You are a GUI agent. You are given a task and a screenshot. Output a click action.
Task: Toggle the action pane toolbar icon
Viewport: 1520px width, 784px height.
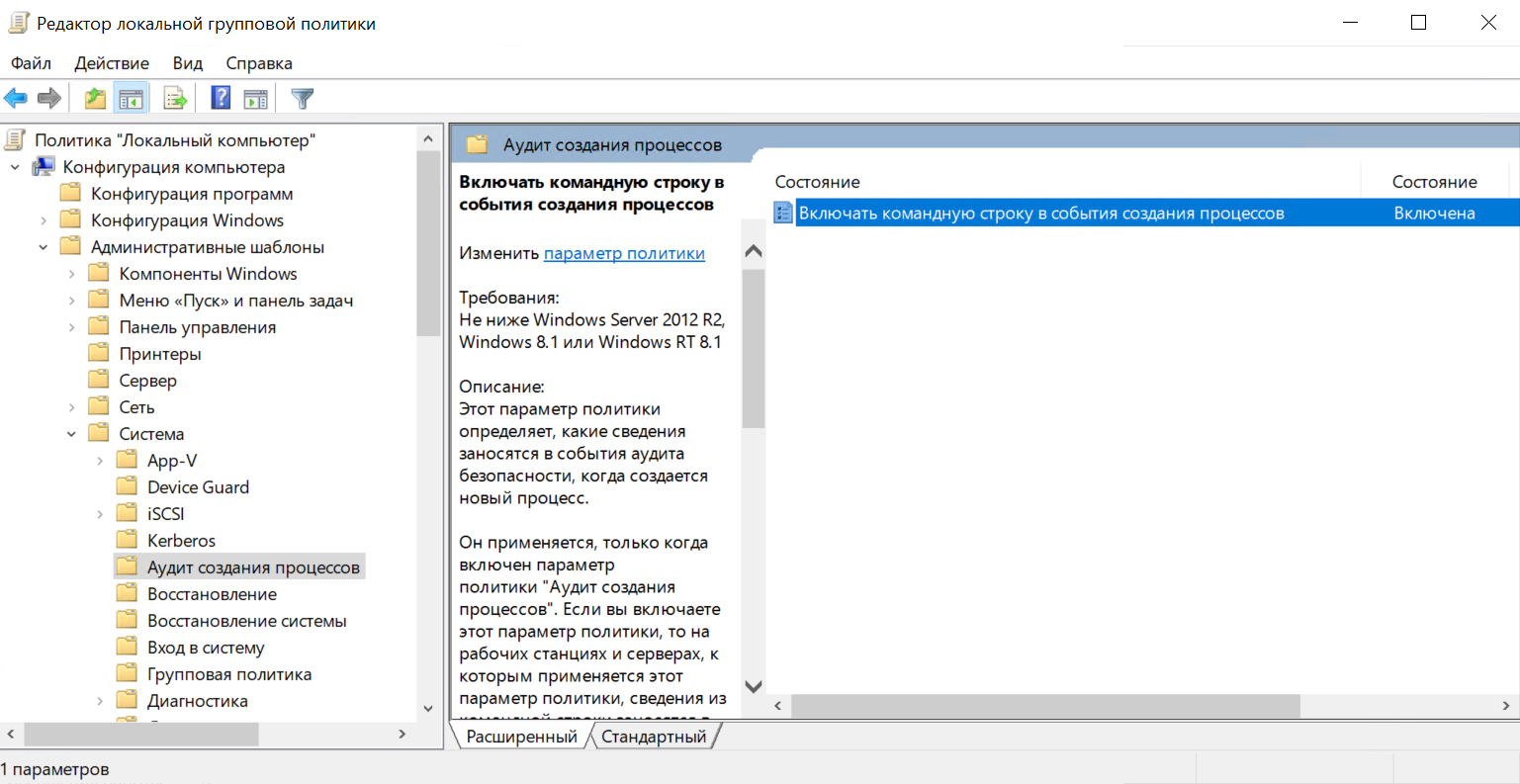tap(256, 98)
